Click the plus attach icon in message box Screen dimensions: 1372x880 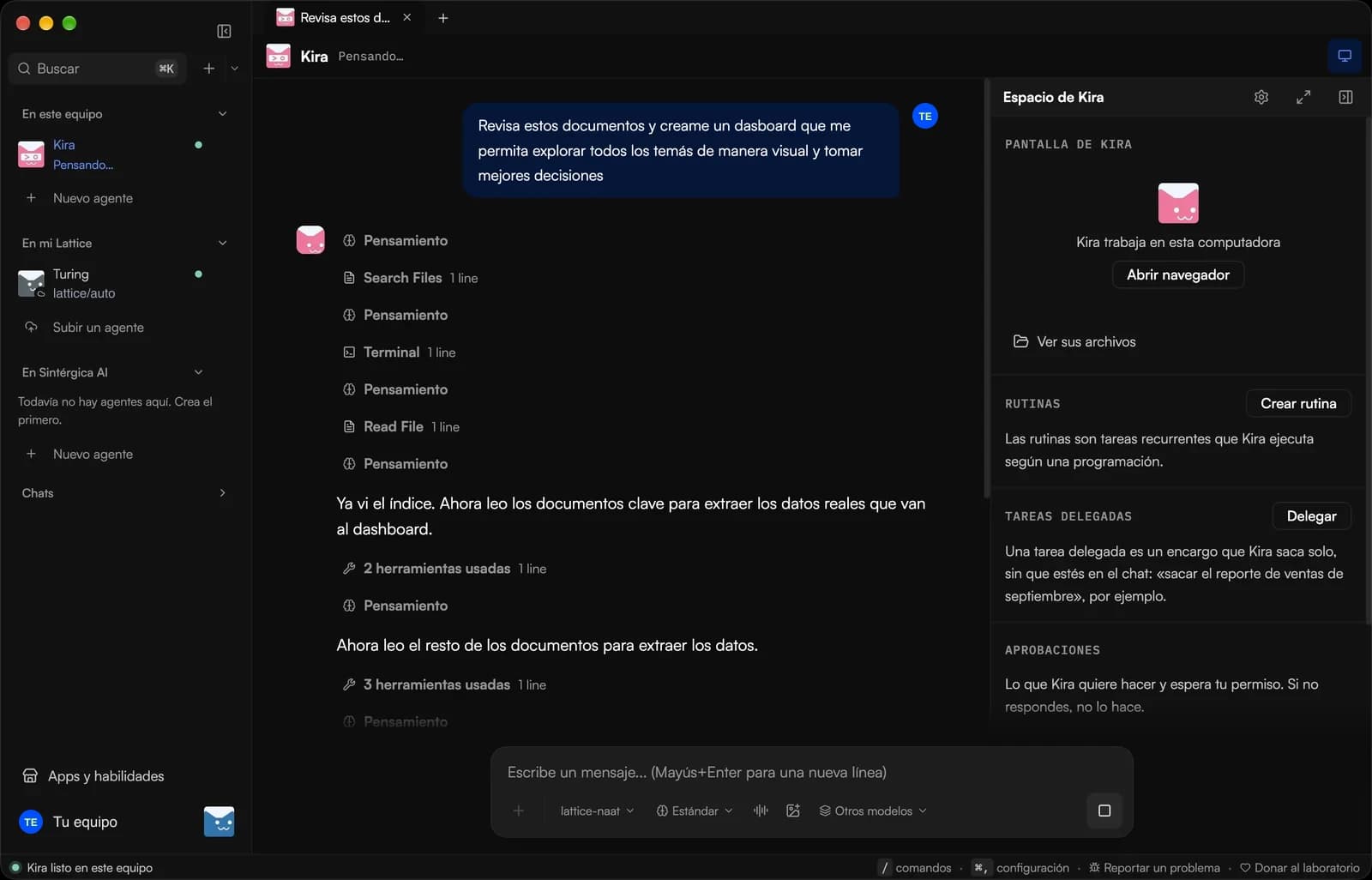point(518,811)
